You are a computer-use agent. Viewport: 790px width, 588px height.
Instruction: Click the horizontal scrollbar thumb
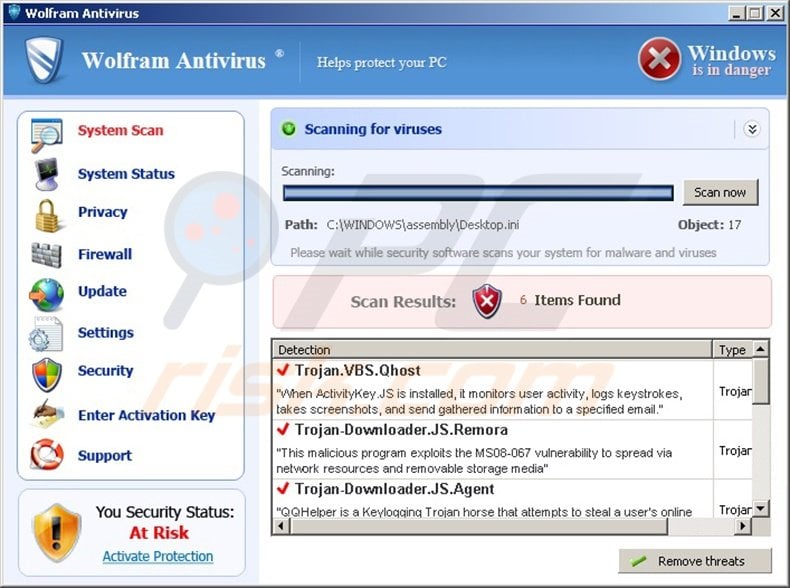coord(479,526)
